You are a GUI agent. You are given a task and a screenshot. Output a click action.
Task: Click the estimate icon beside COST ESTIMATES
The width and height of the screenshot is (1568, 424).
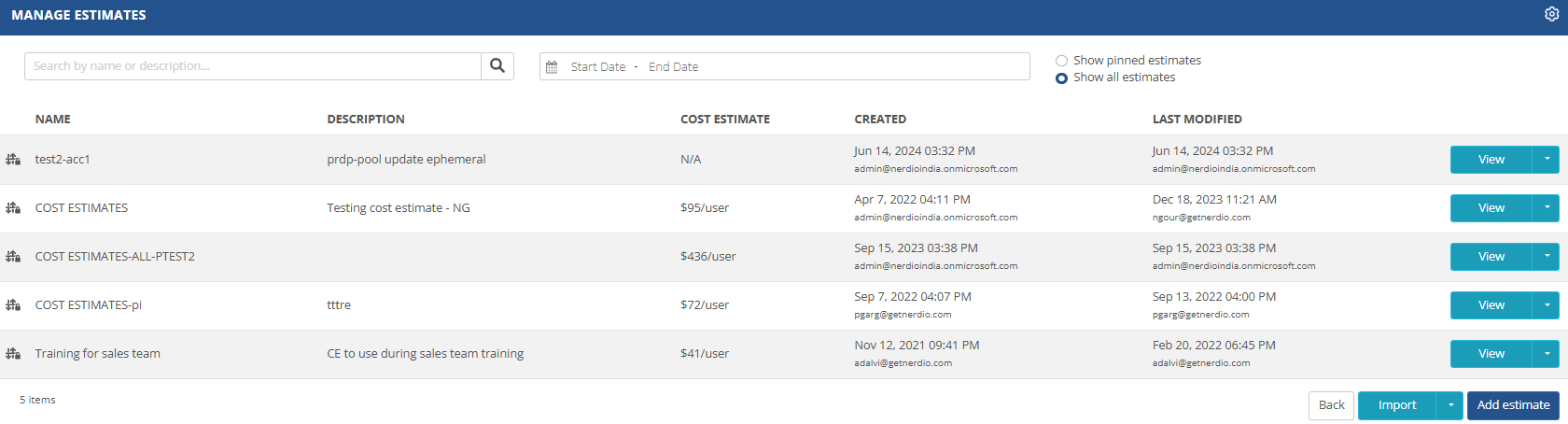(13, 208)
